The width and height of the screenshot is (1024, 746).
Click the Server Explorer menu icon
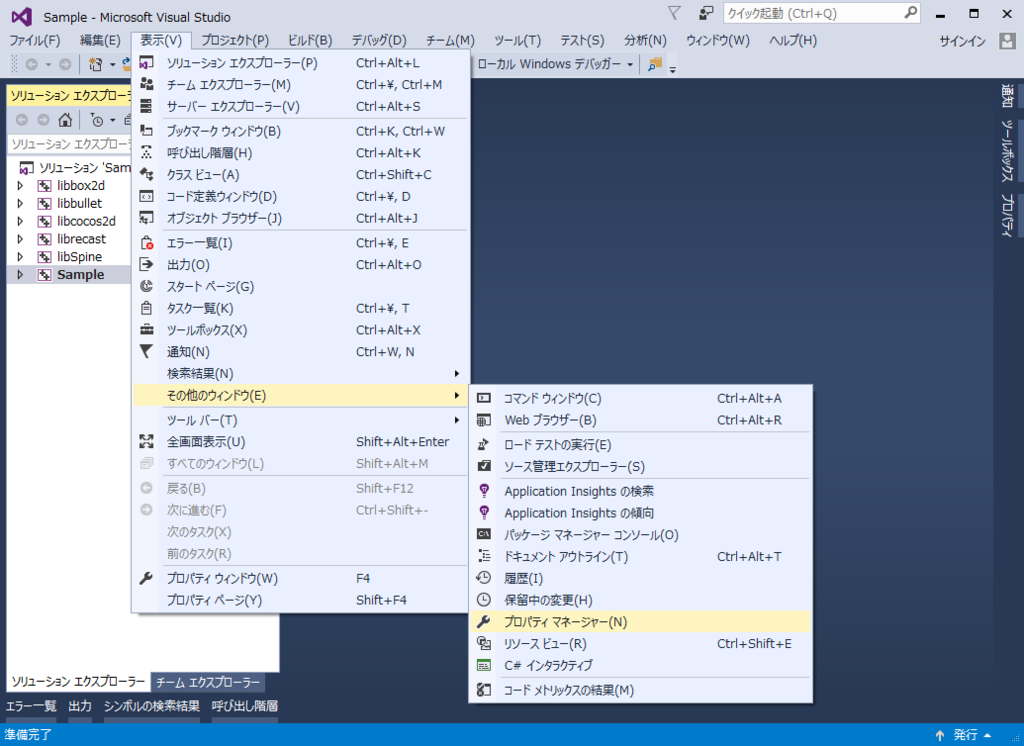coord(146,106)
